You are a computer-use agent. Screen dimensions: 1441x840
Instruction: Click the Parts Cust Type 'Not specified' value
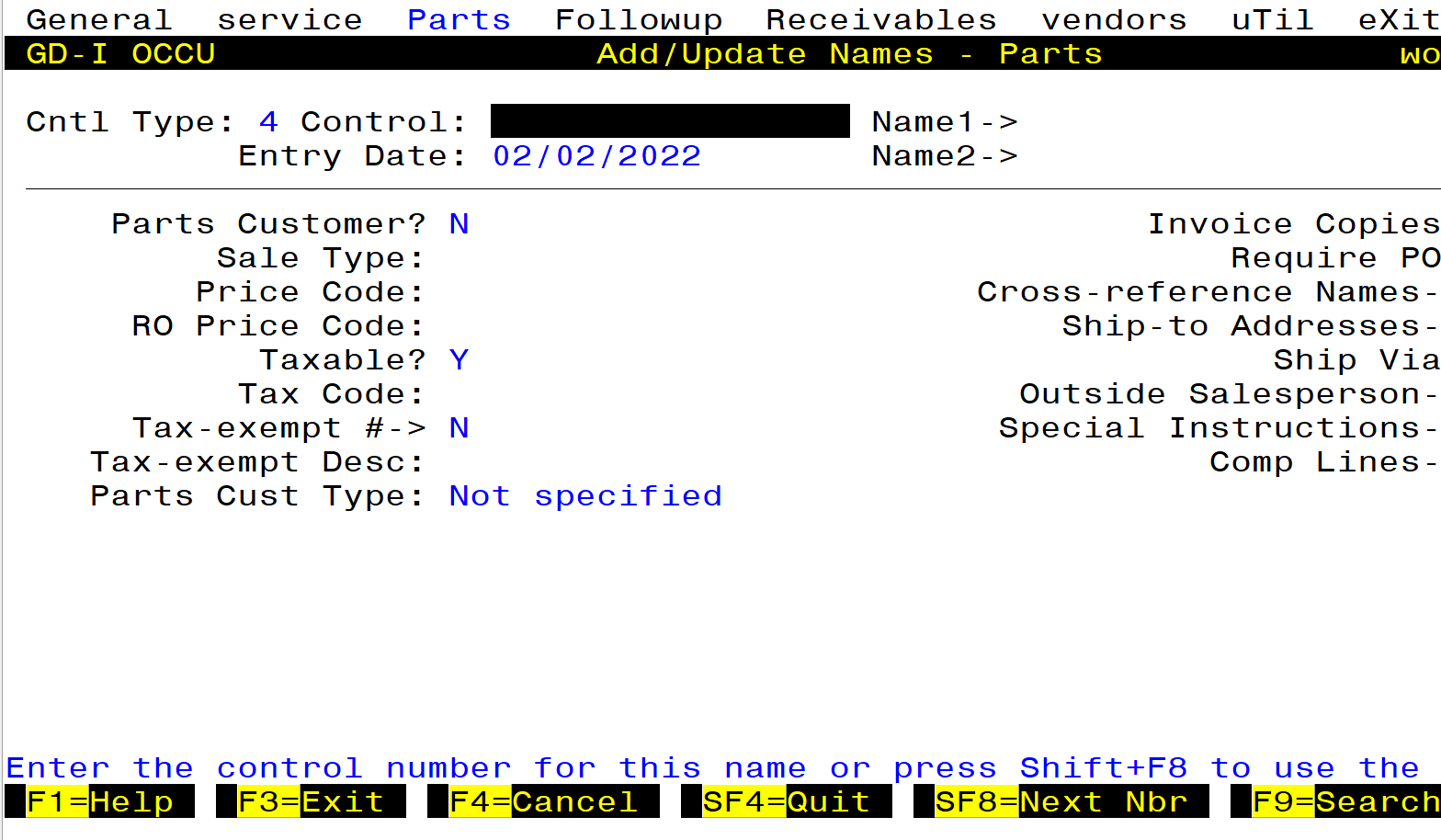pos(585,495)
